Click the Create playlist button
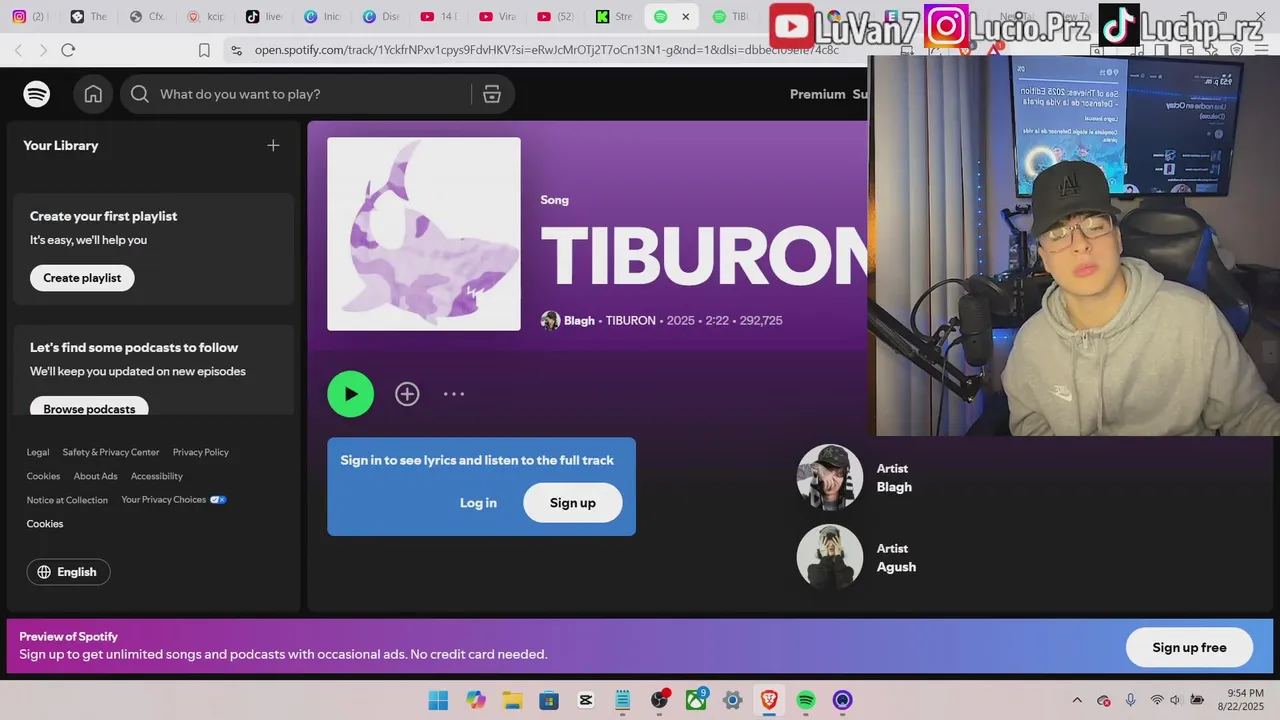This screenshot has height=720, width=1280. [82, 278]
